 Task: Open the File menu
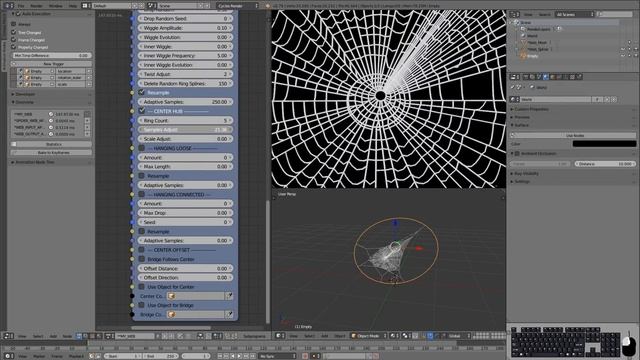[21, 6]
